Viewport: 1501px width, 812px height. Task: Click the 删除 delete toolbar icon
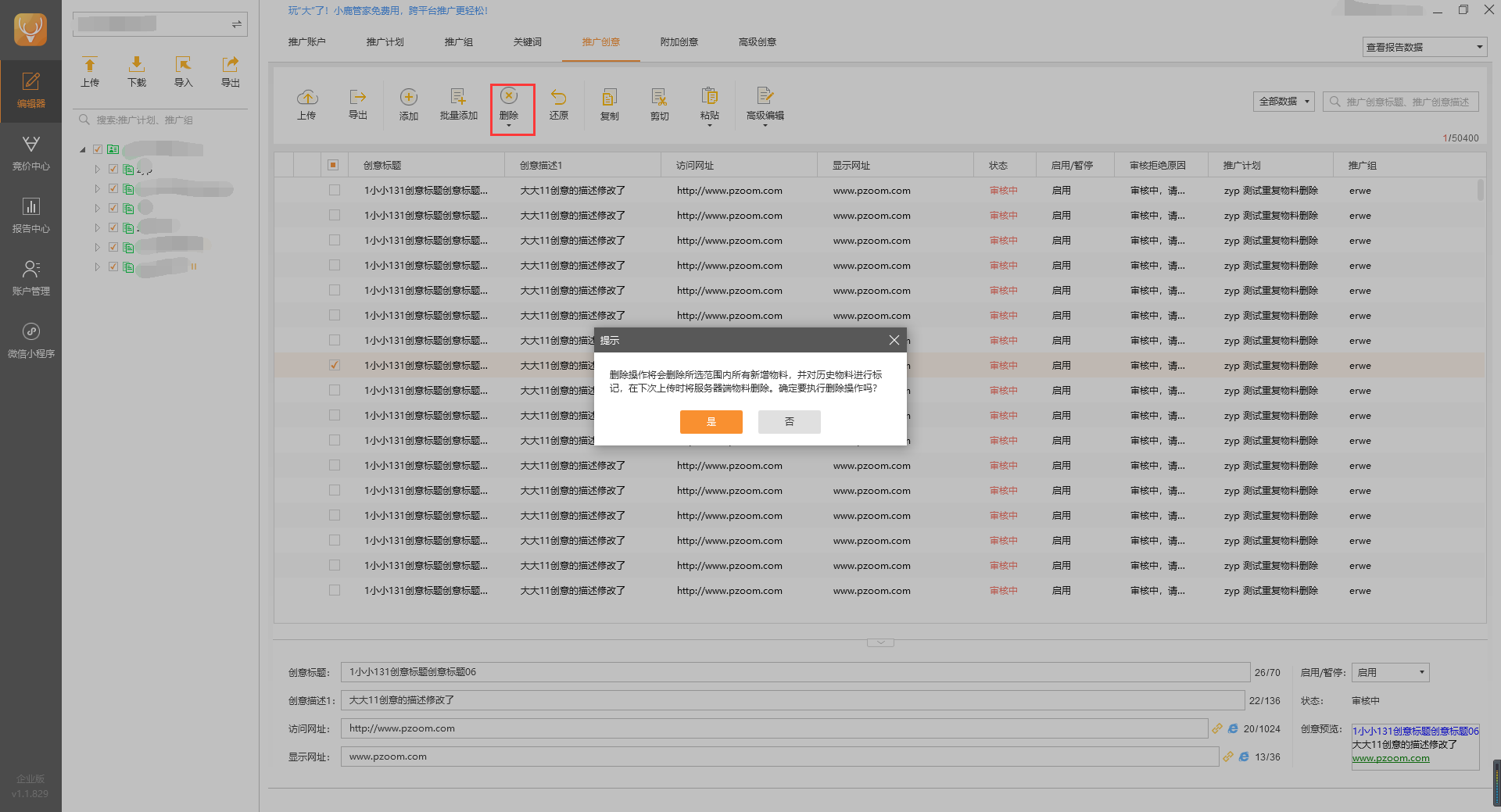pyautogui.click(x=509, y=96)
